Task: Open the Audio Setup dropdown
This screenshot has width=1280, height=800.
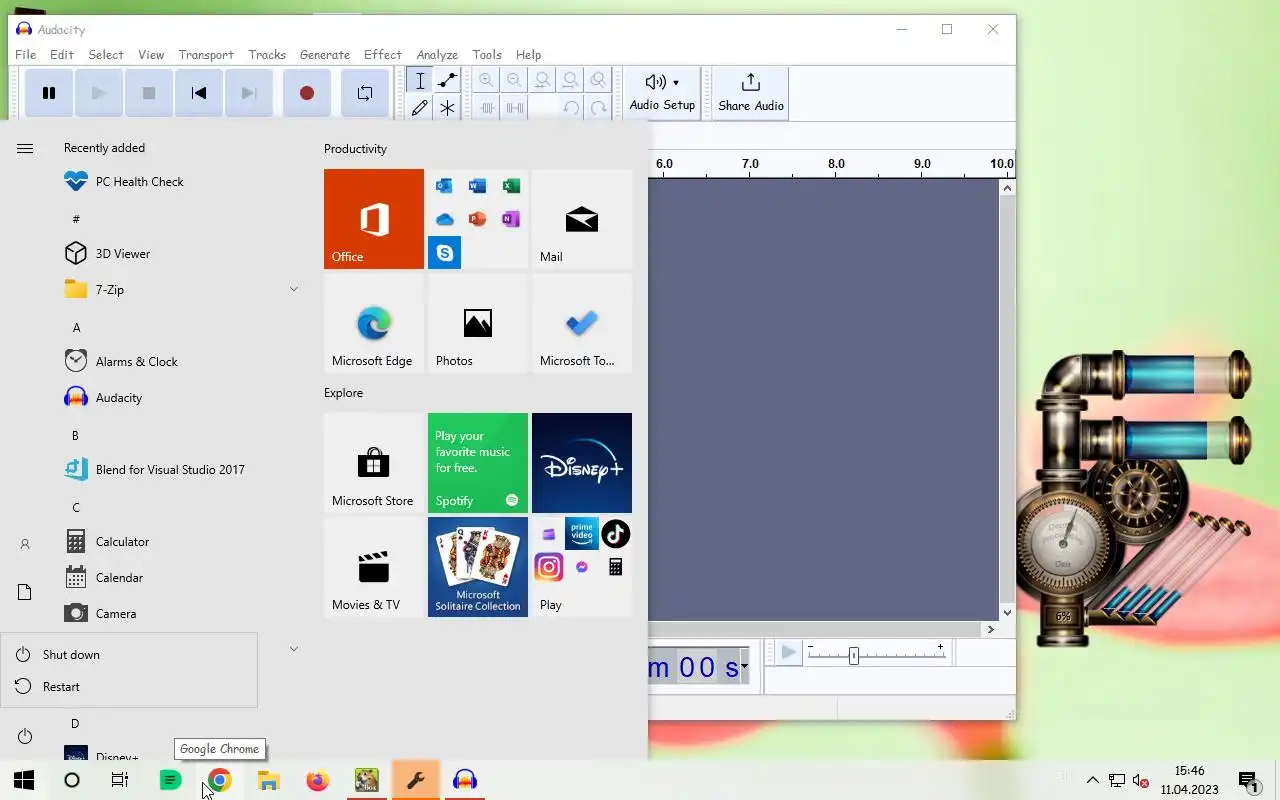Action: point(662,93)
